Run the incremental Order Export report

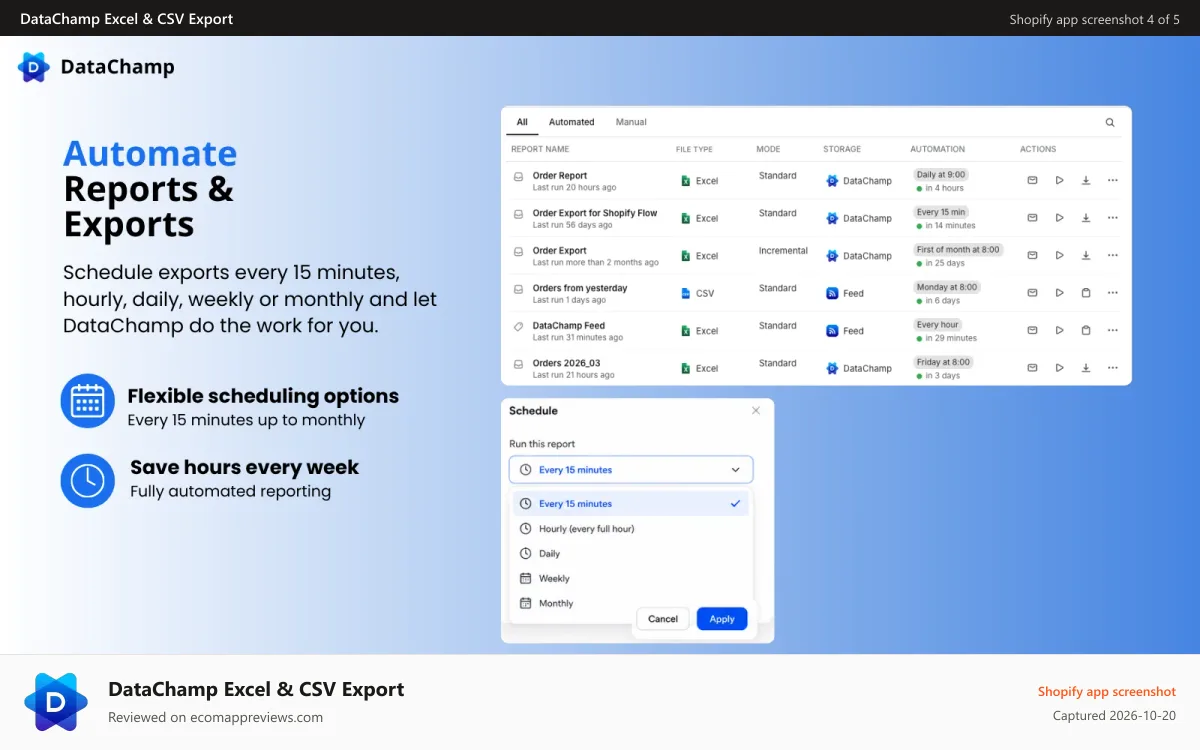1059,255
